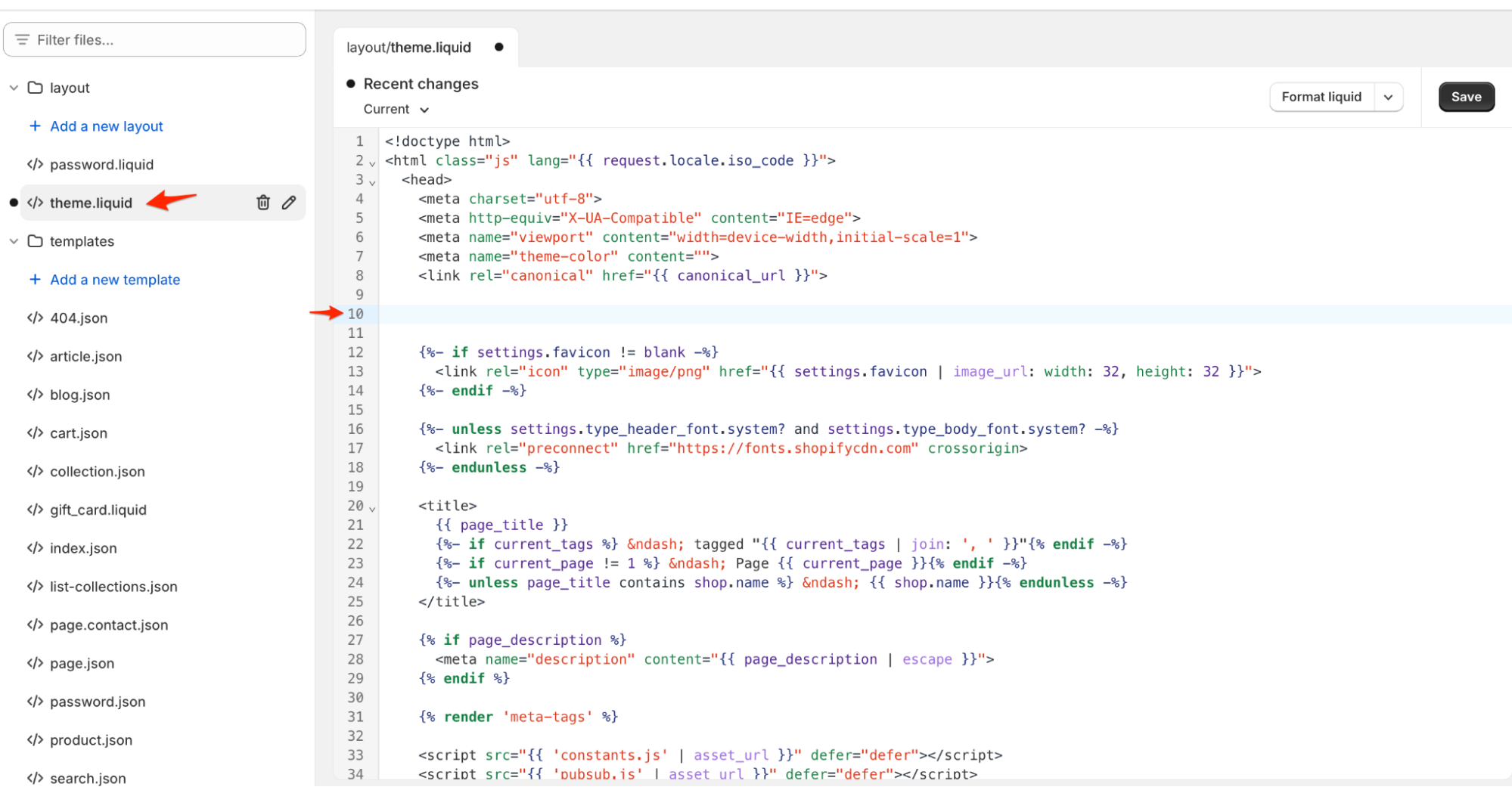
Task: Click the code icon beside password.liquid
Action: pyautogui.click(x=35, y=164)
